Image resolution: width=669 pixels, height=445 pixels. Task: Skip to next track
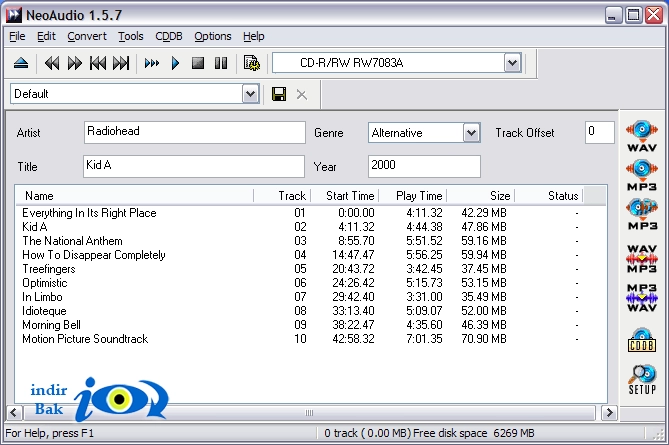pos(121,64)
